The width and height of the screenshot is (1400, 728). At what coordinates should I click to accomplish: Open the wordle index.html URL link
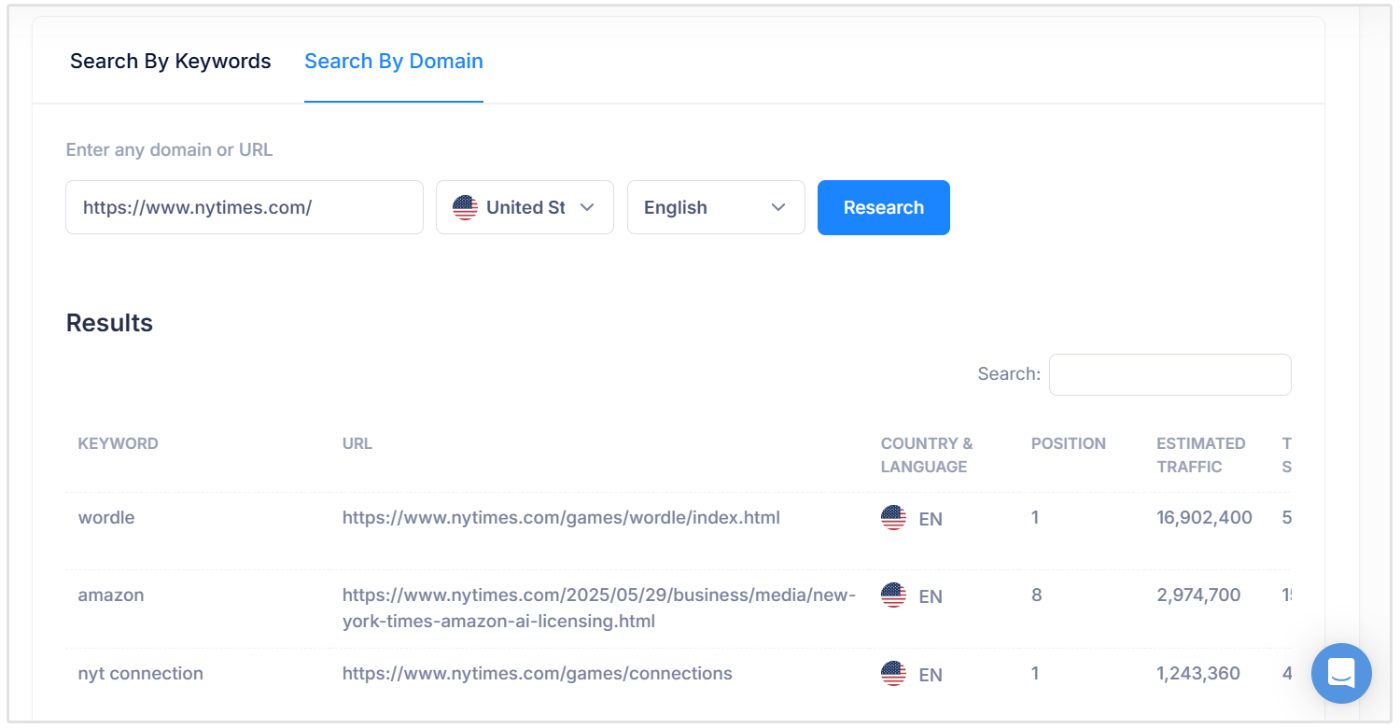(561, 517)
